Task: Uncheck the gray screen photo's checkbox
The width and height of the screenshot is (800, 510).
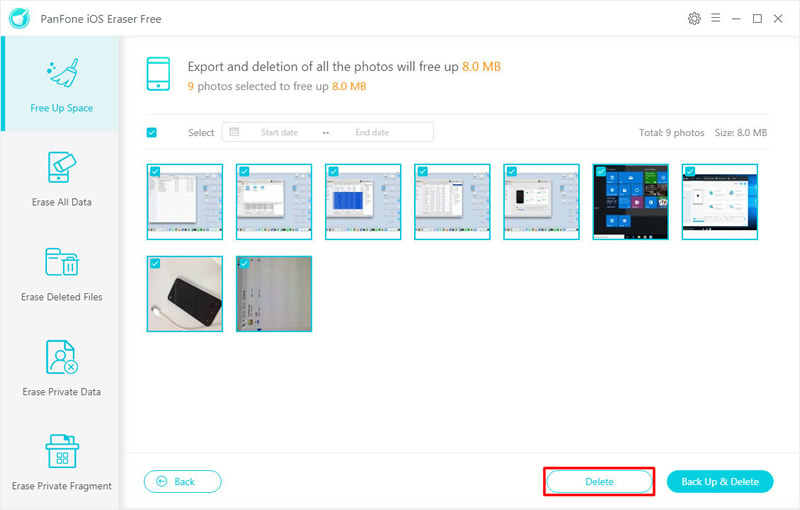Action: 244,263
